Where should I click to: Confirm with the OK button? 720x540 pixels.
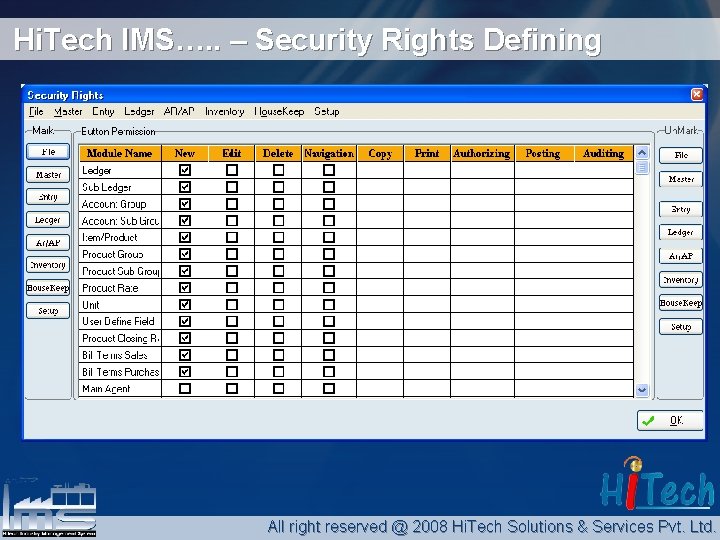click(x=670, y=420)
